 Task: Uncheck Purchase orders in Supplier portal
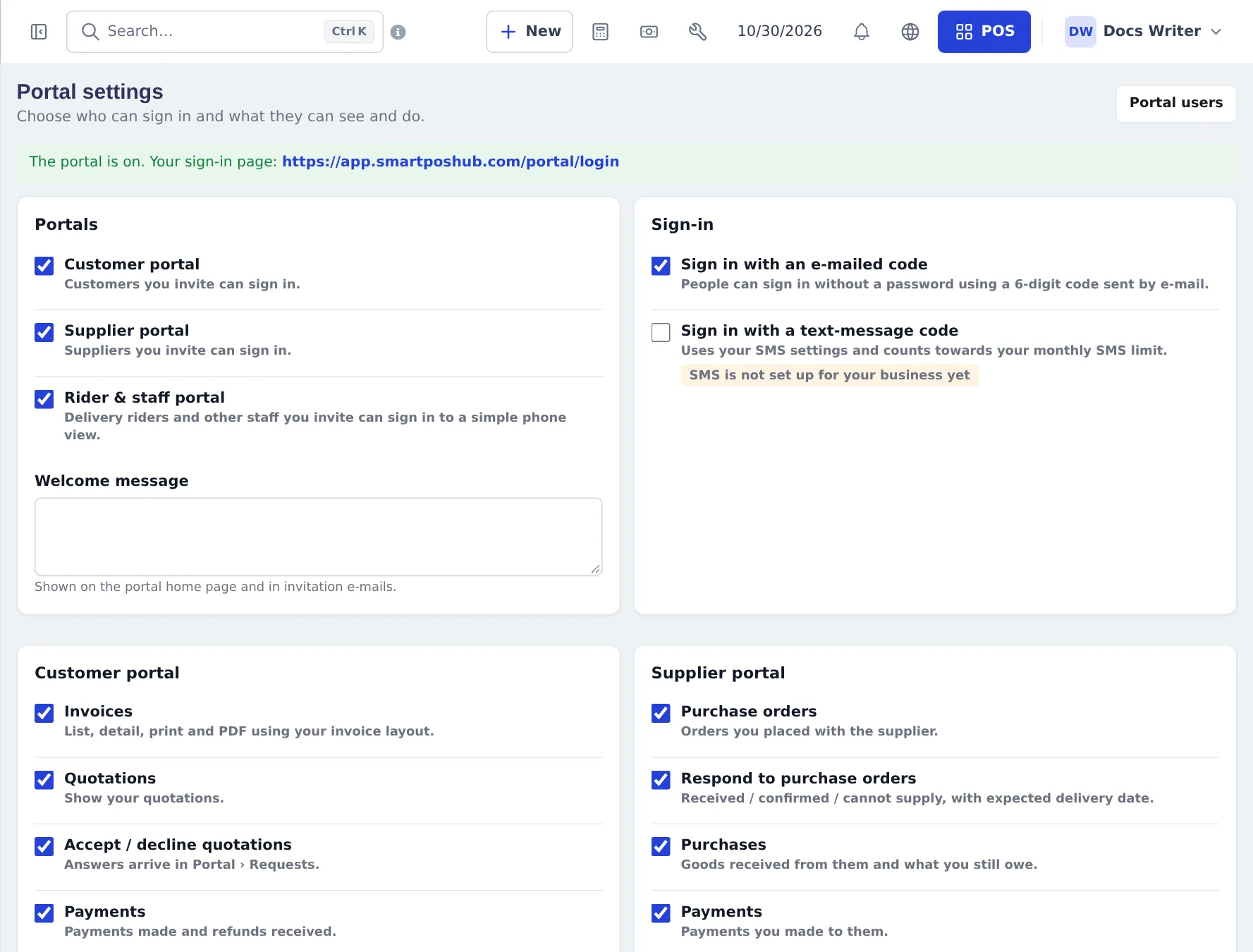(x=661, y=713)
